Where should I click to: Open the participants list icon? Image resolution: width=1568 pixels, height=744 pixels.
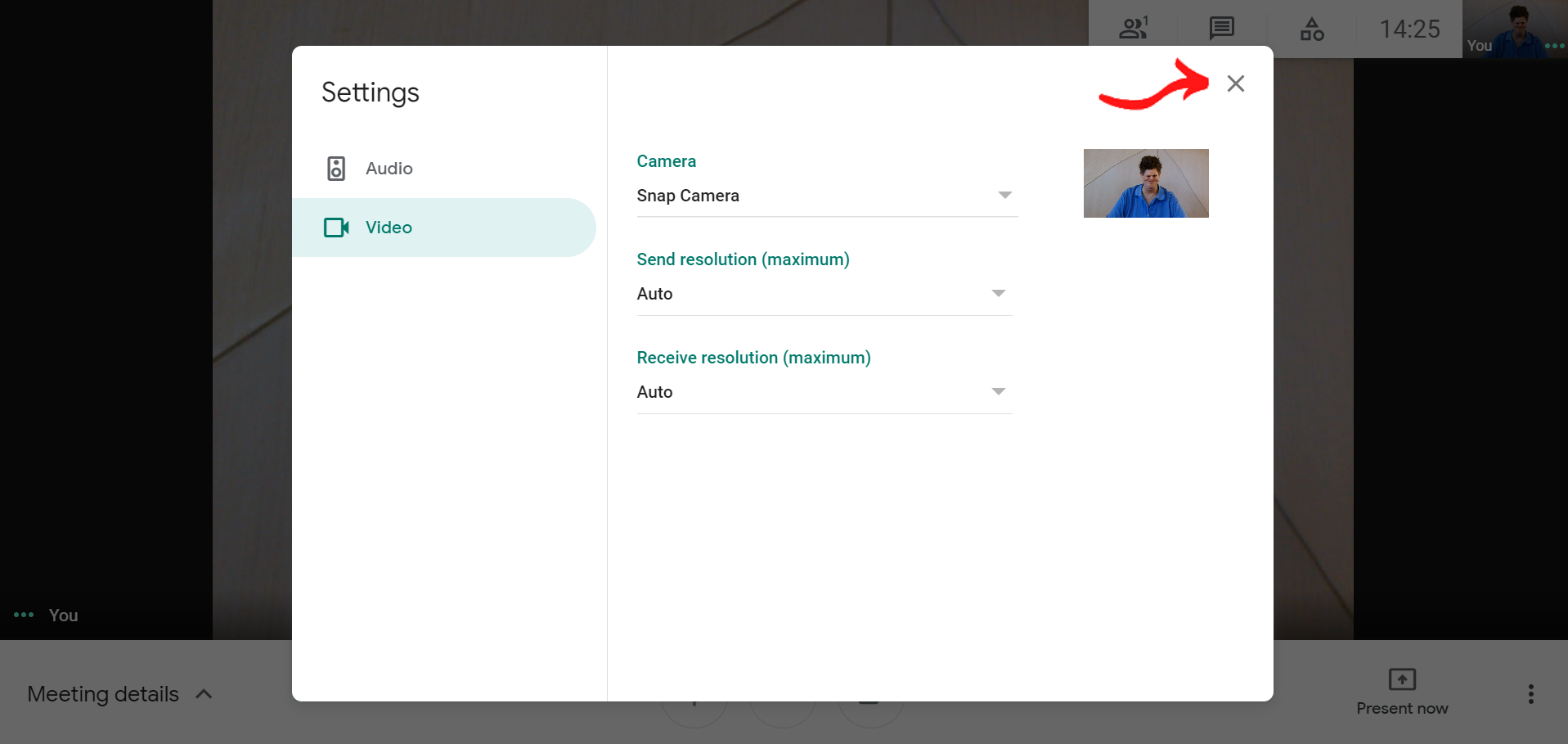[1133, 29]
